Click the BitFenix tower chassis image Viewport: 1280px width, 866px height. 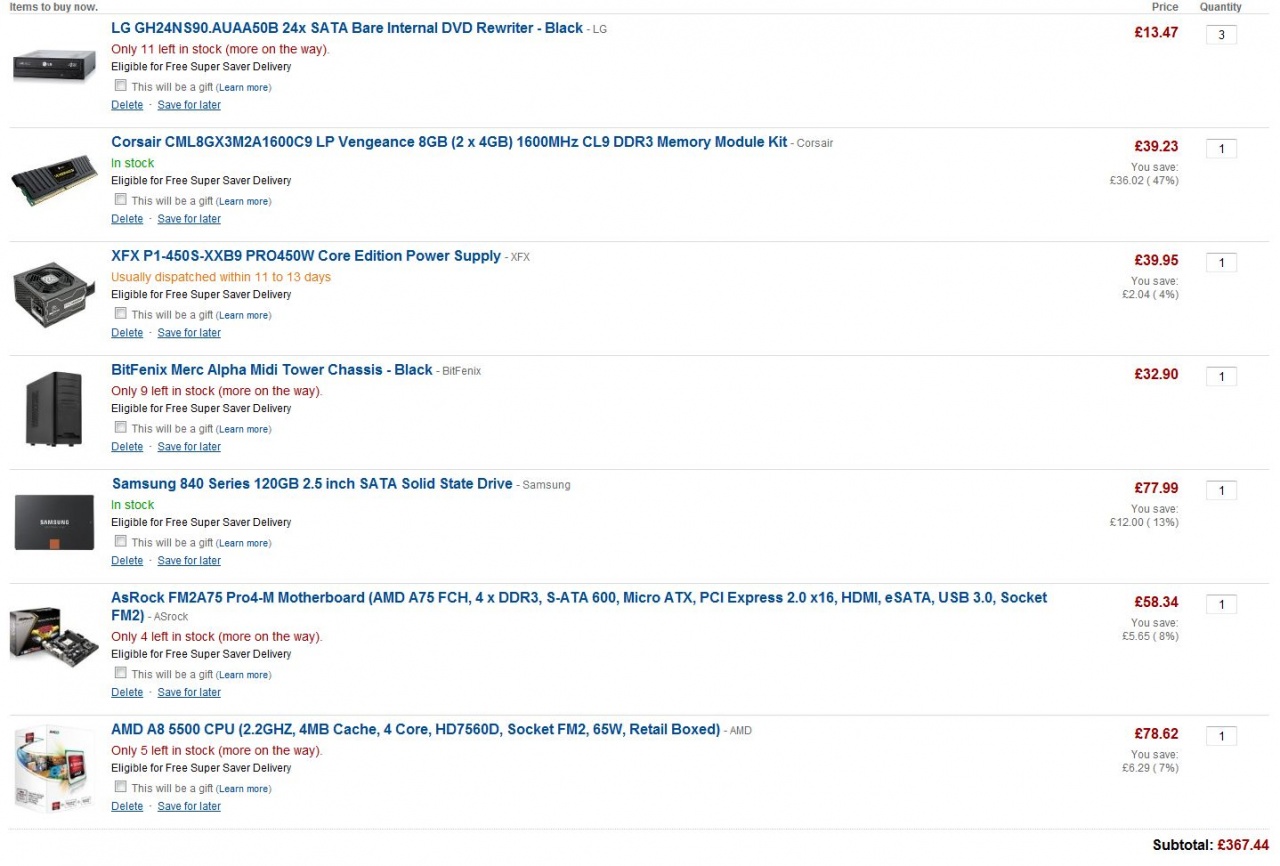pyautogui.click(x=54, y=408)
